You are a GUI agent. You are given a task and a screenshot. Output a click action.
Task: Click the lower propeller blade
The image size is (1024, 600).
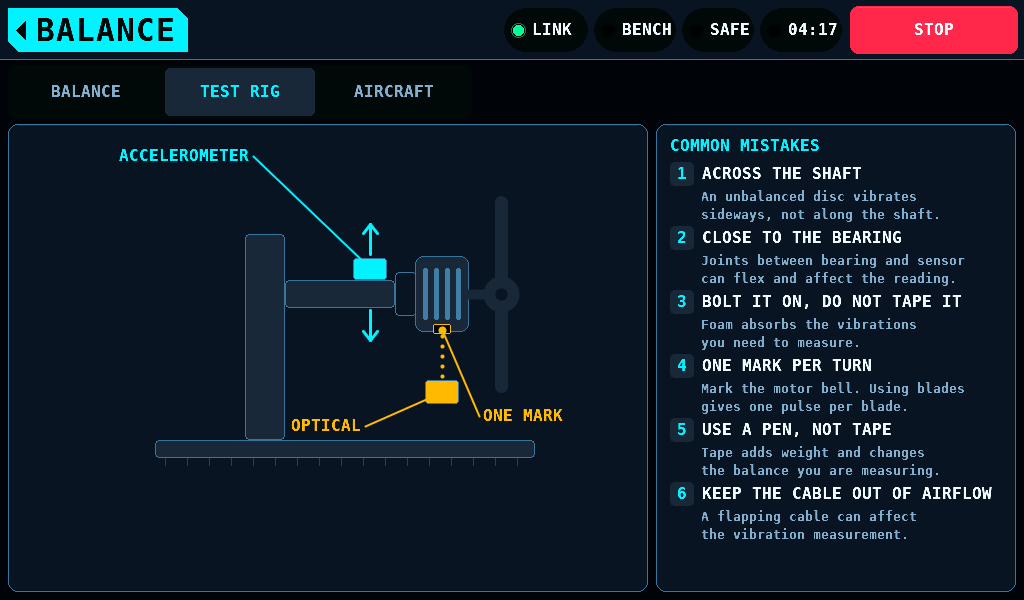pos(501,352)
